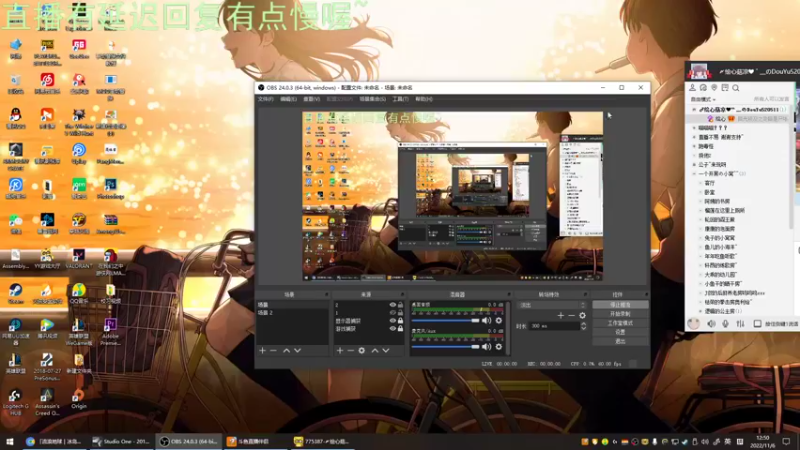The image size is (800, 450).
Task: Open the 查看(V) menu in OBS
Action: tap(311, 99)
